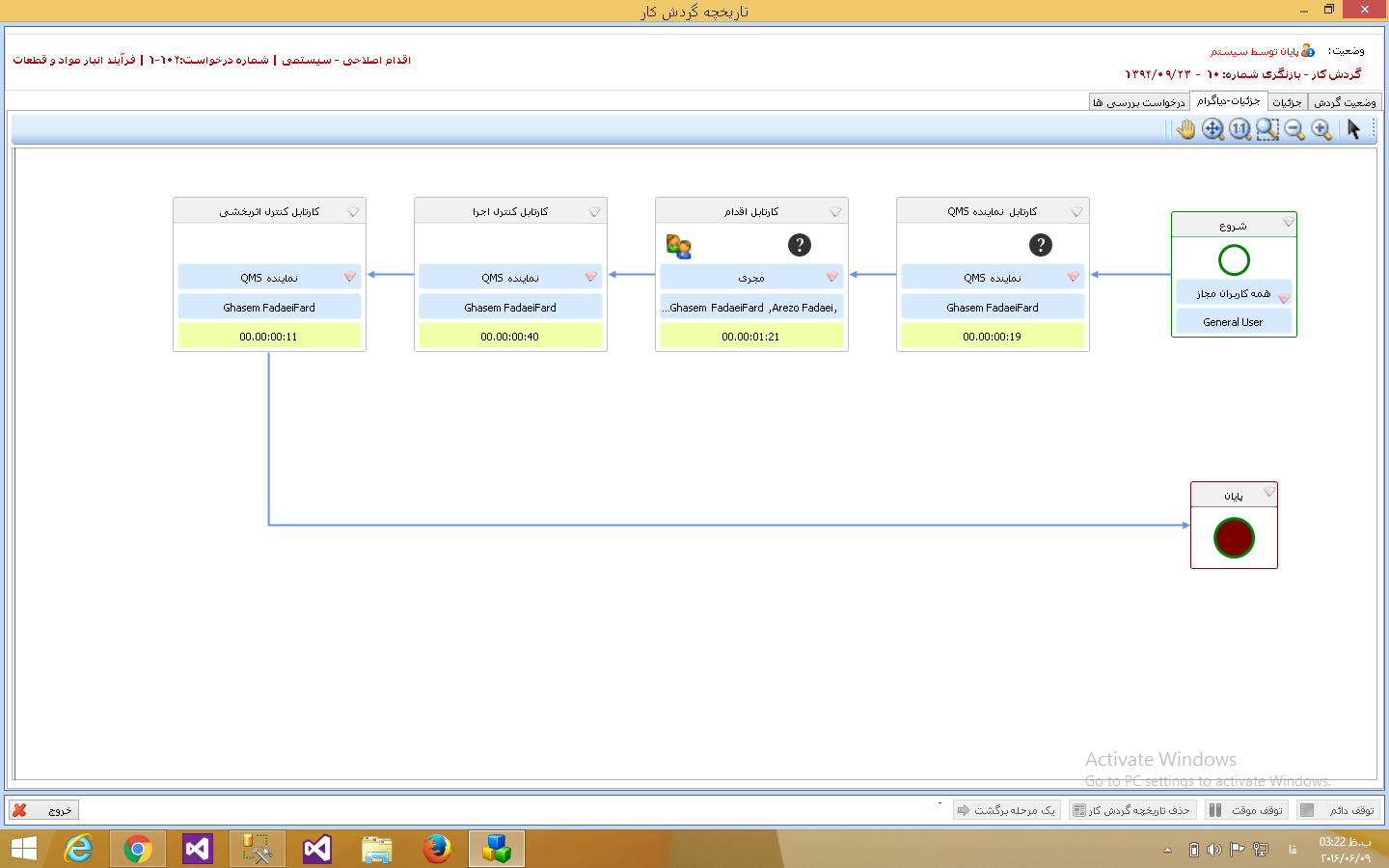Click the question mark in کارتابل نماینده QMS node

point(1040,245)
